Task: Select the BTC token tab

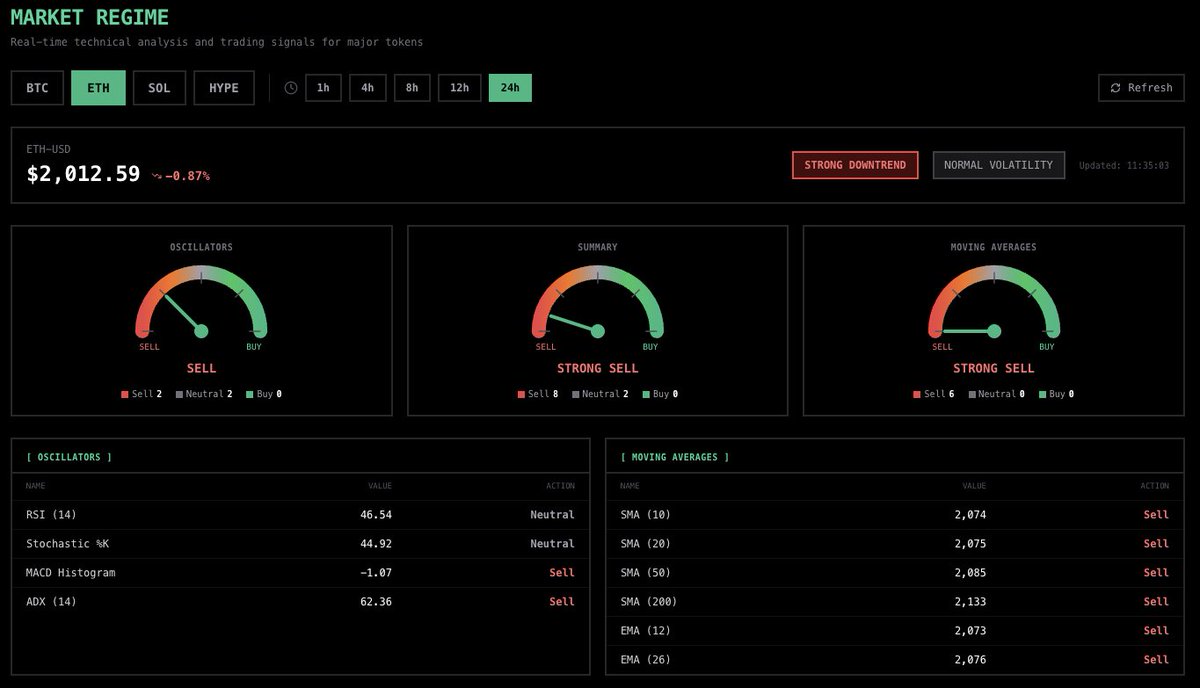Action: tap(37, 88)
